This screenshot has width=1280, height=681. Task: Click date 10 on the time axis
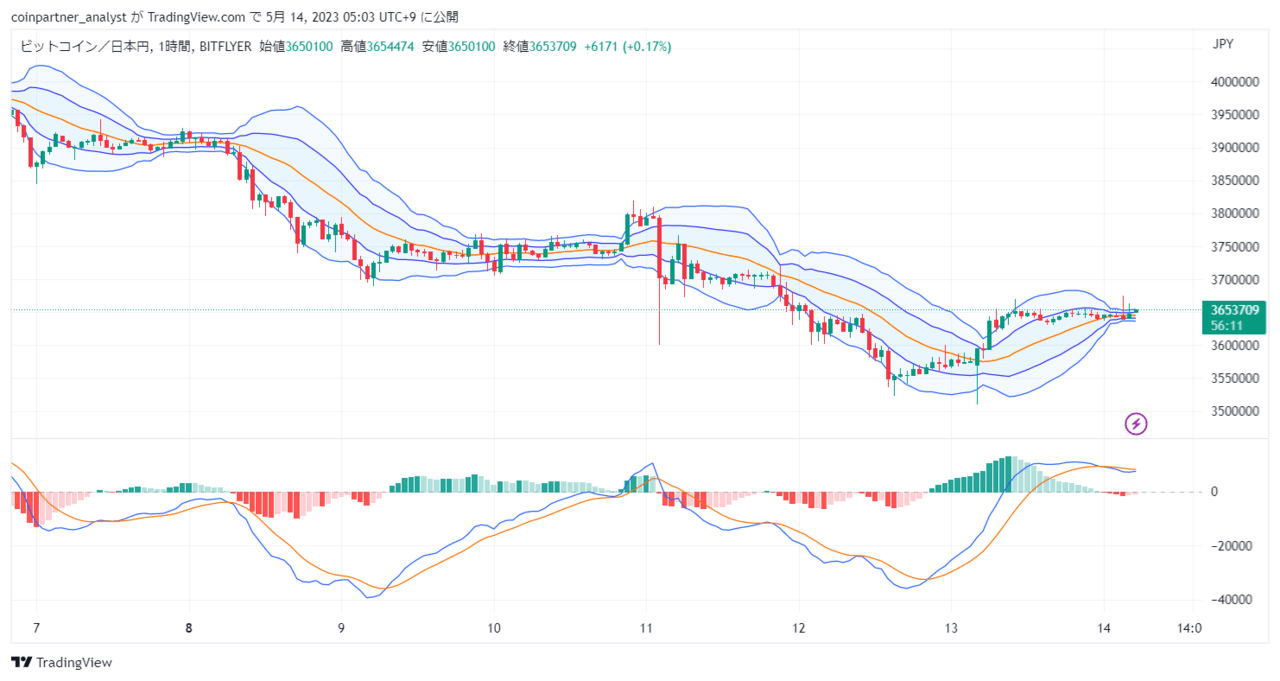click(x=494, y=628)
